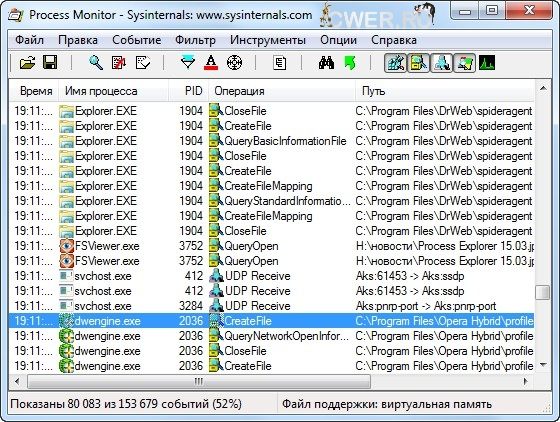Click the Путь column header
560x422 pixels.
pyautogui.click(x=445, y=91)
